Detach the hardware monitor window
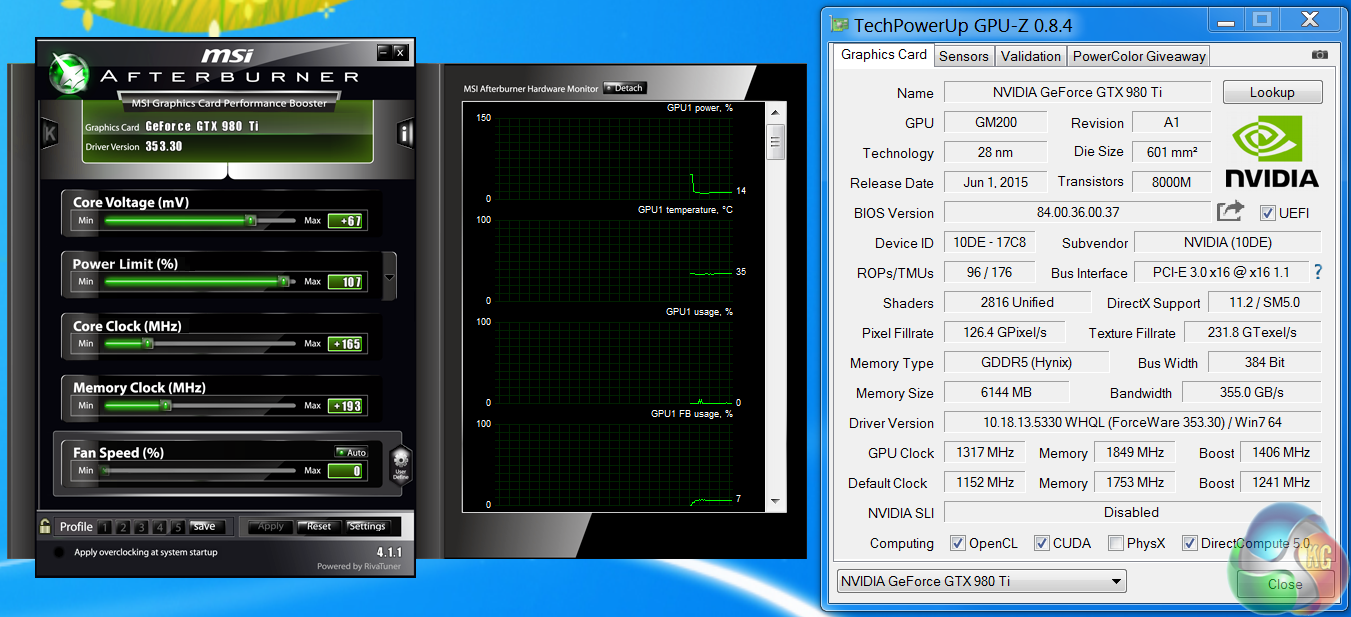This screenshot has height=617, width=1351. pyautogui.click(x=625, y=88)
